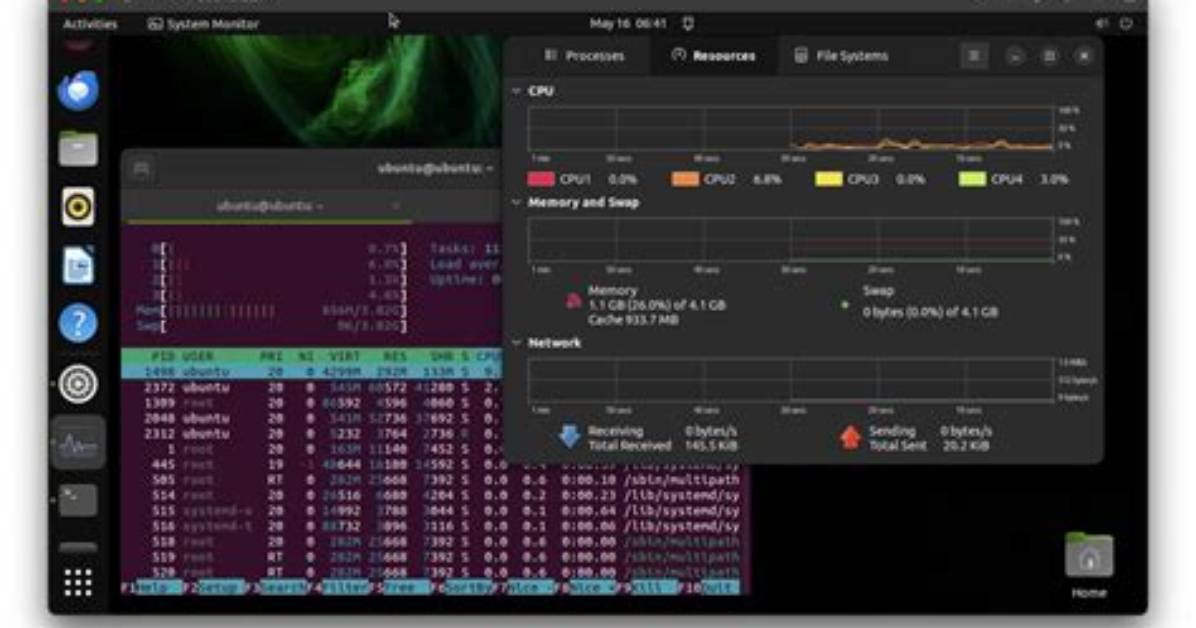The width and height of the screenshot is (1196, 628).
Task: Close the System Monitor window
Action: (x=1084, y=56)
